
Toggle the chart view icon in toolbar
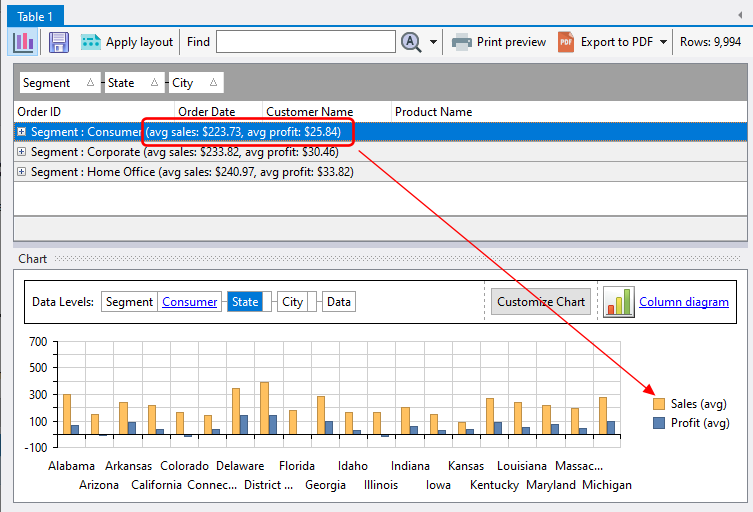coord(23,42)
